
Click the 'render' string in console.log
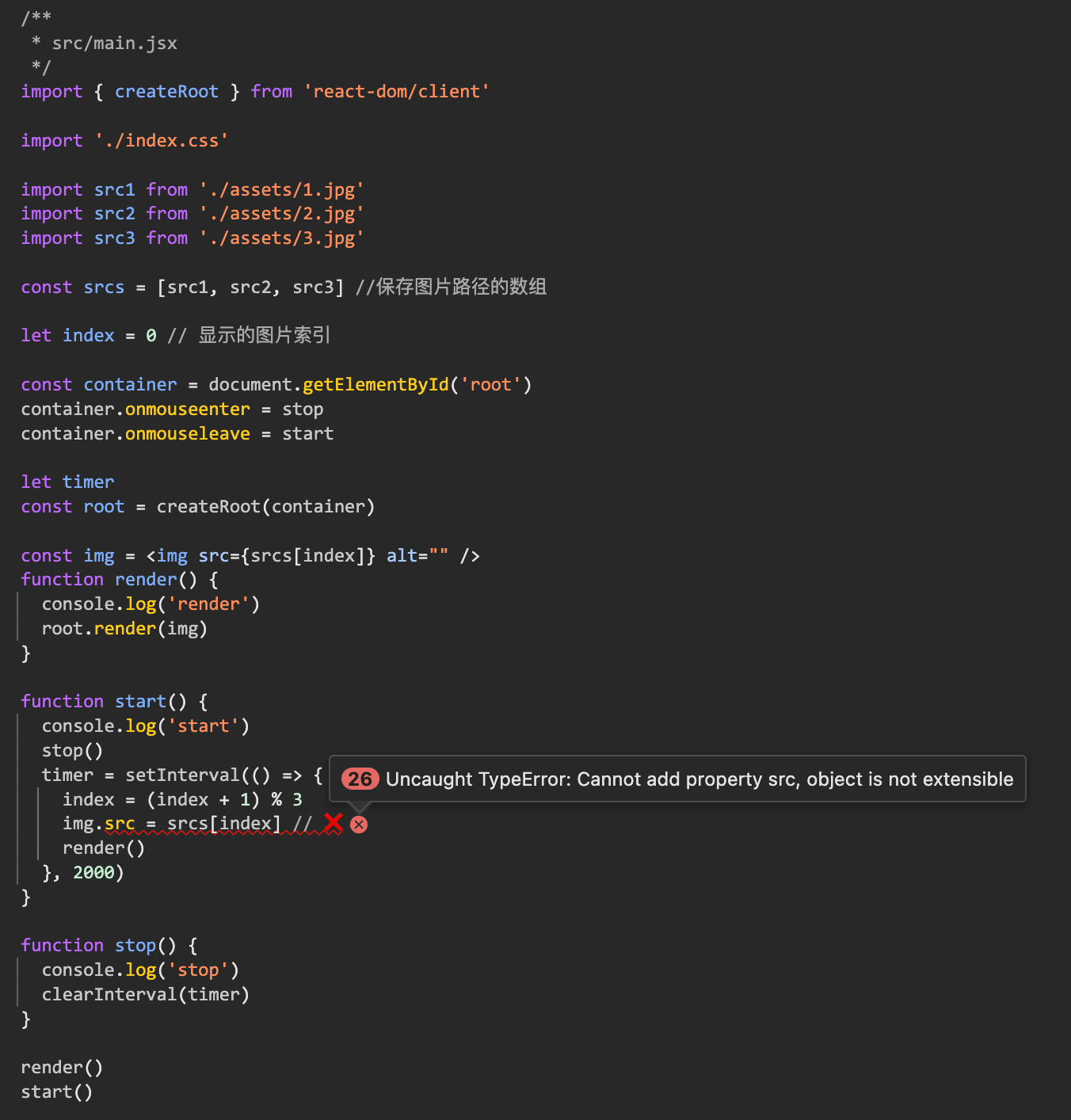[208, 604]
